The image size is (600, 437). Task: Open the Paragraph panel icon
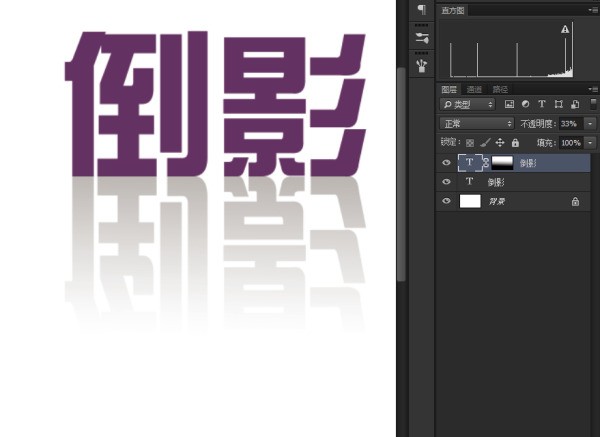(421, 9)
